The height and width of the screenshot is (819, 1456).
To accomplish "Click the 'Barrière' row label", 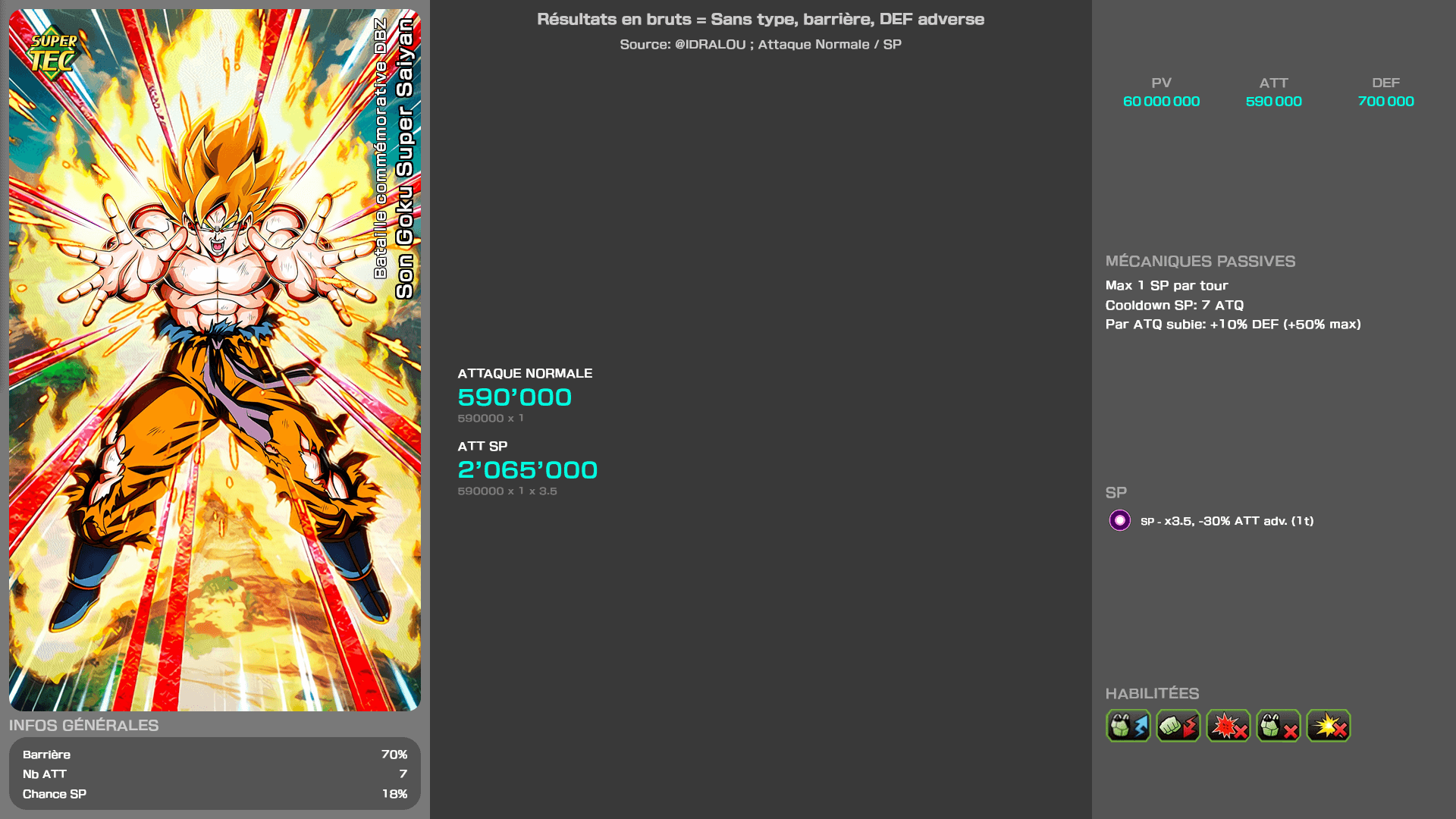I will [46, 755].
